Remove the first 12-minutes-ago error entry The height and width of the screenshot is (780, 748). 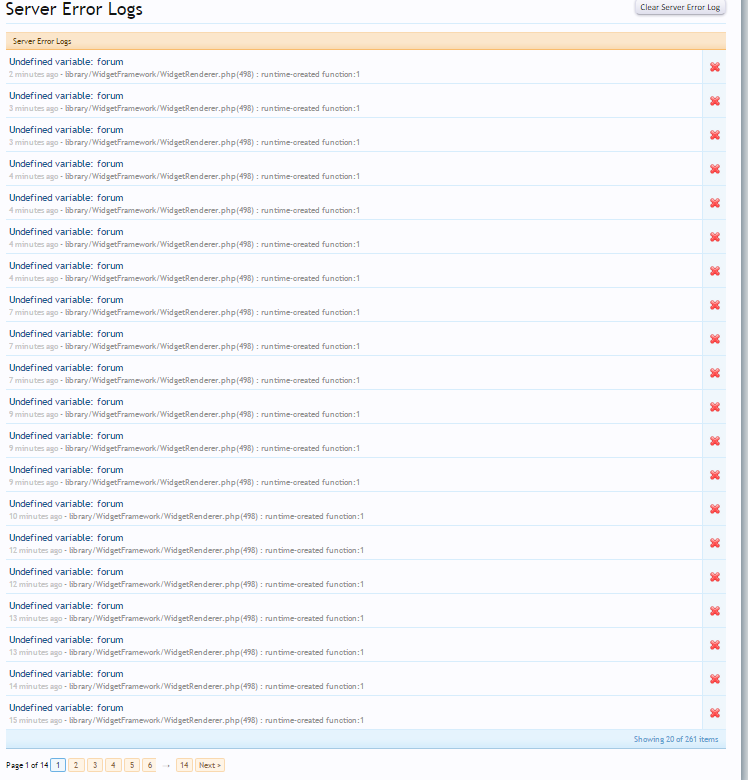click(714, 543)
